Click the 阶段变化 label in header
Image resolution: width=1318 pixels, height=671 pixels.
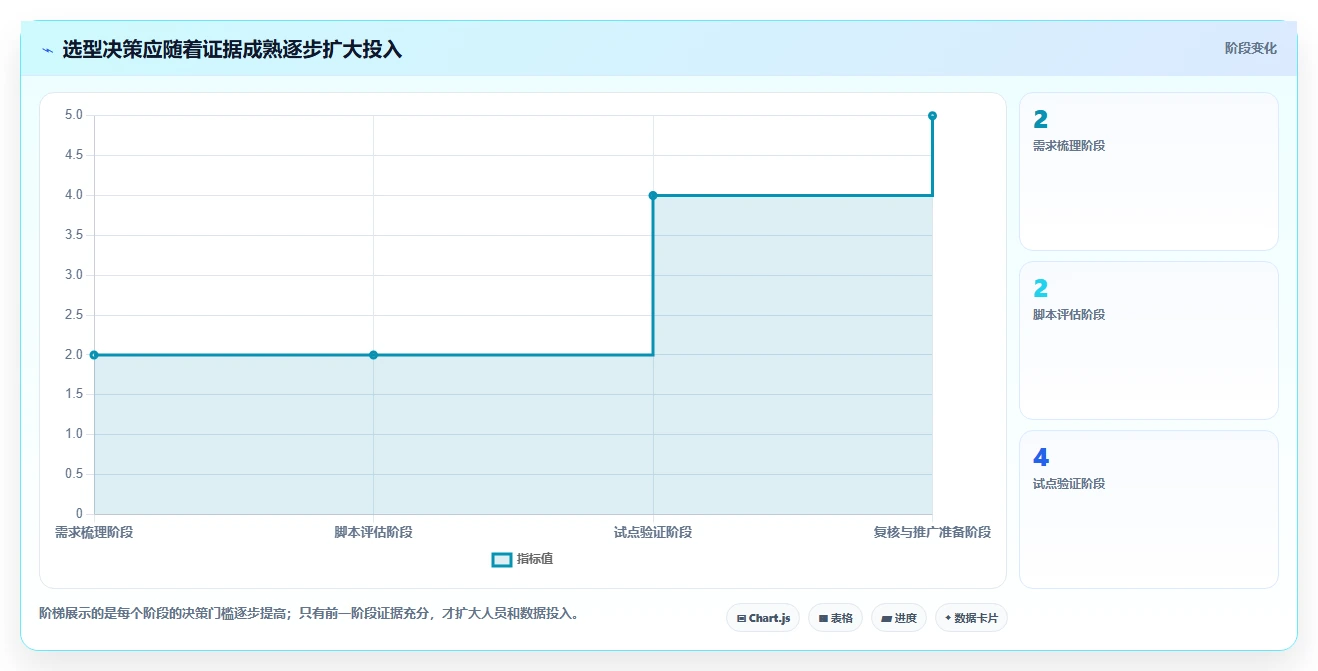tap(1251, 48)
